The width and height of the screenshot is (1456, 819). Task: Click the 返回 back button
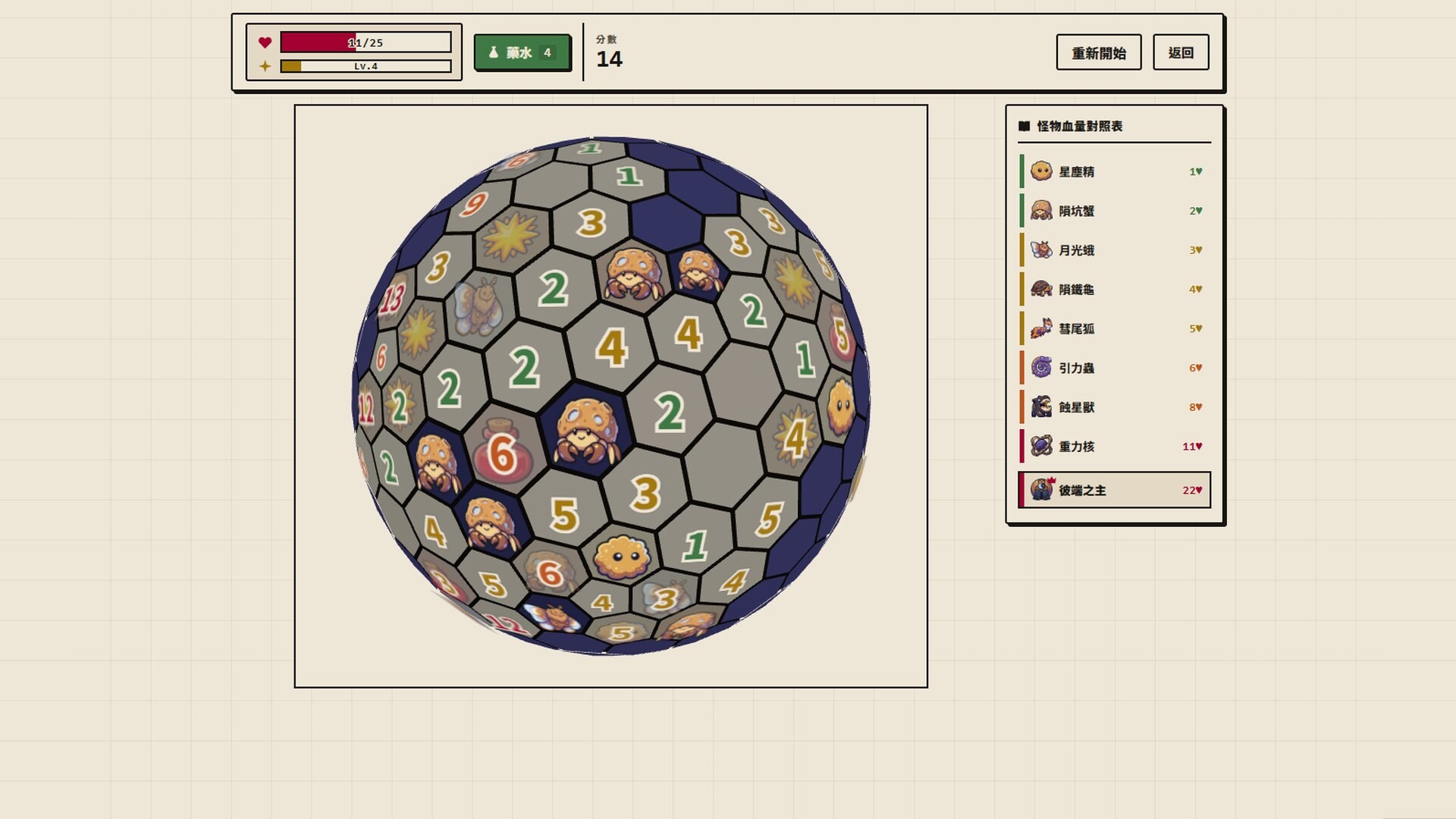(1181, 52)
